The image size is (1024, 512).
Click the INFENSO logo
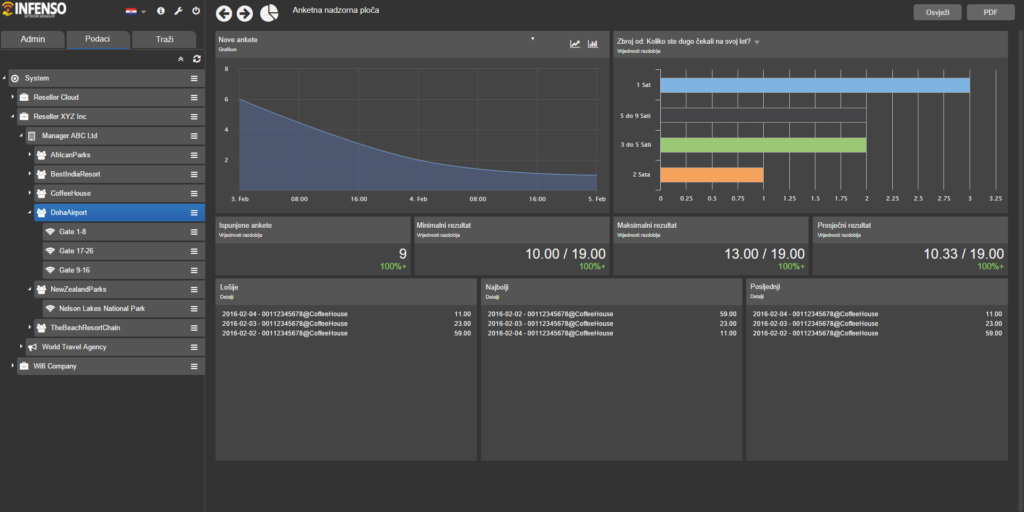click(33, 10)
